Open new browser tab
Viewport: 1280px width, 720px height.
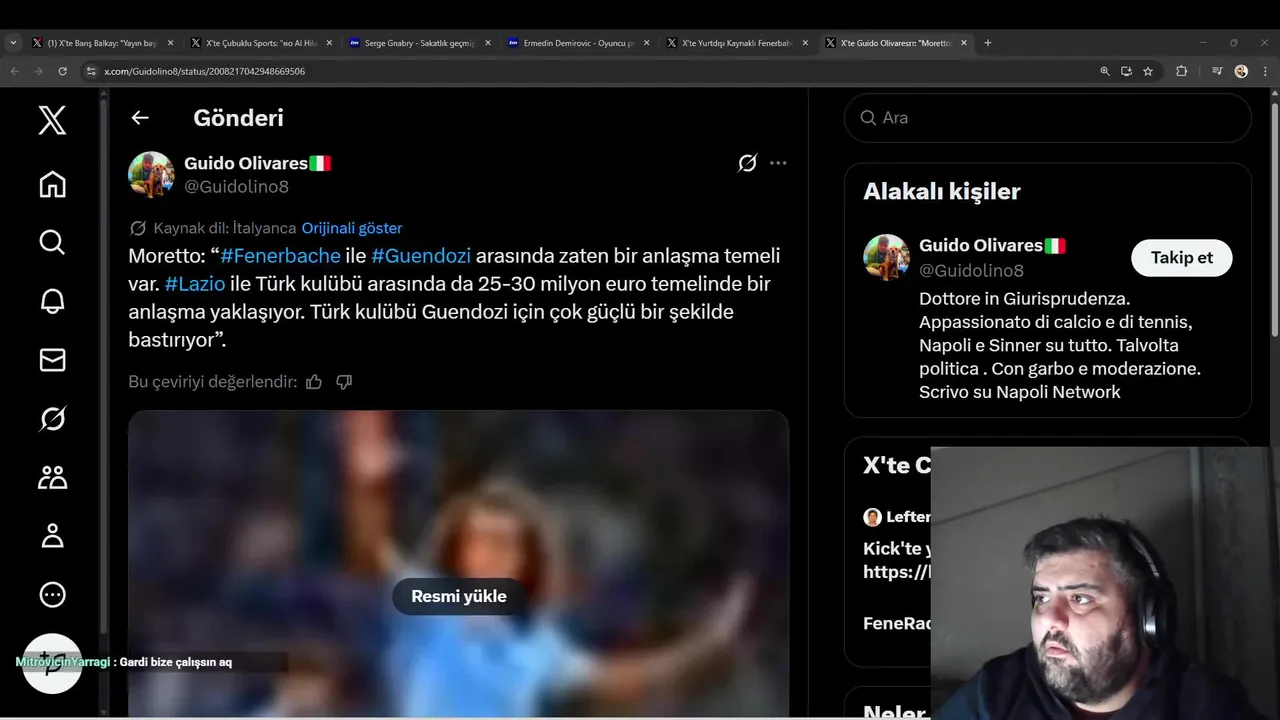click(988, 43)
